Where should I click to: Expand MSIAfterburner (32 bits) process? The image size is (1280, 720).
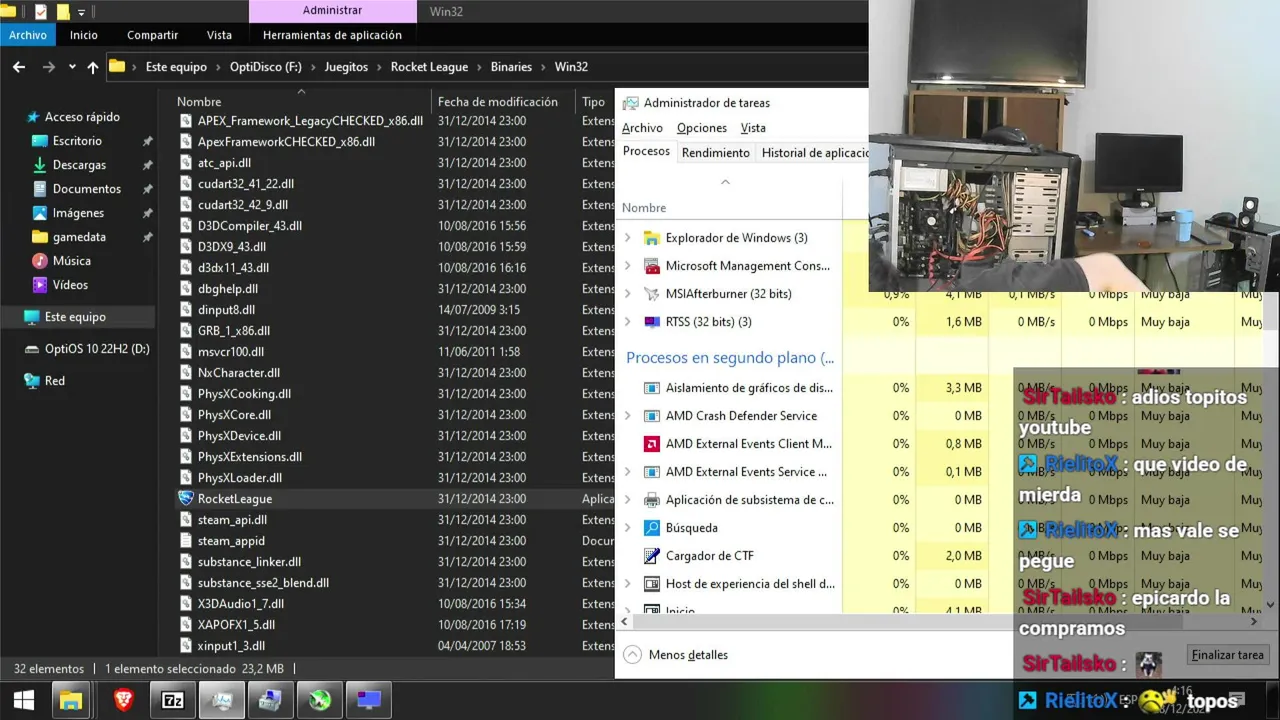click(x=628, y=294)
